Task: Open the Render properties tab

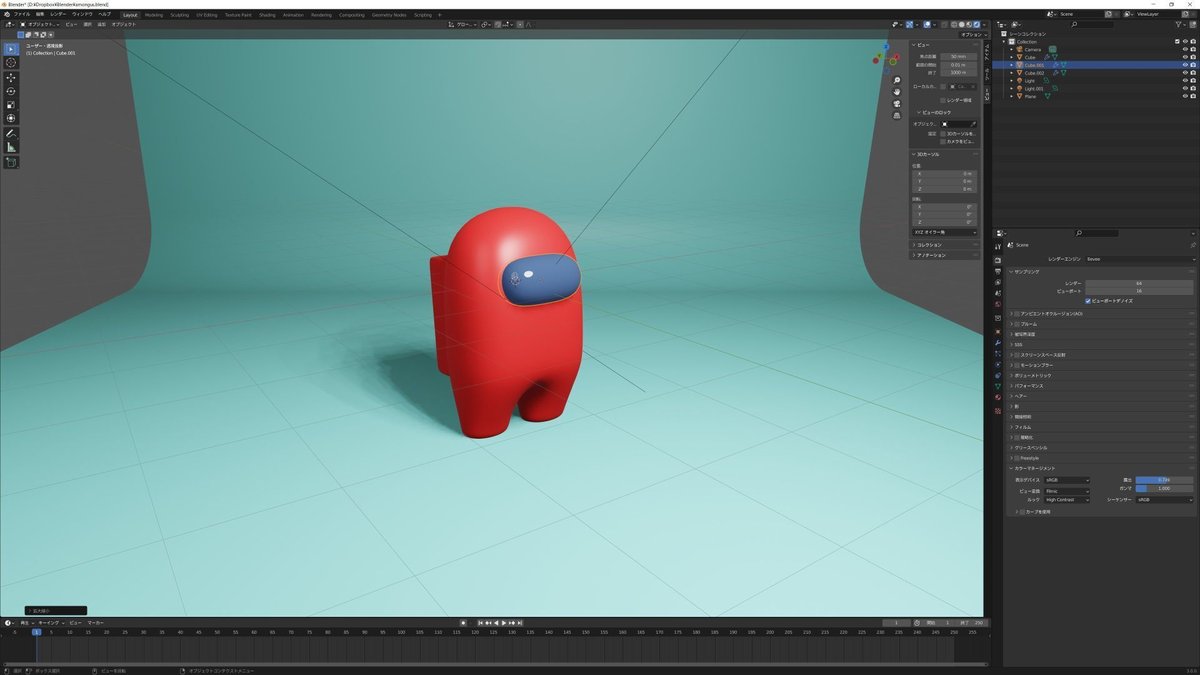Action: point(998,260)
